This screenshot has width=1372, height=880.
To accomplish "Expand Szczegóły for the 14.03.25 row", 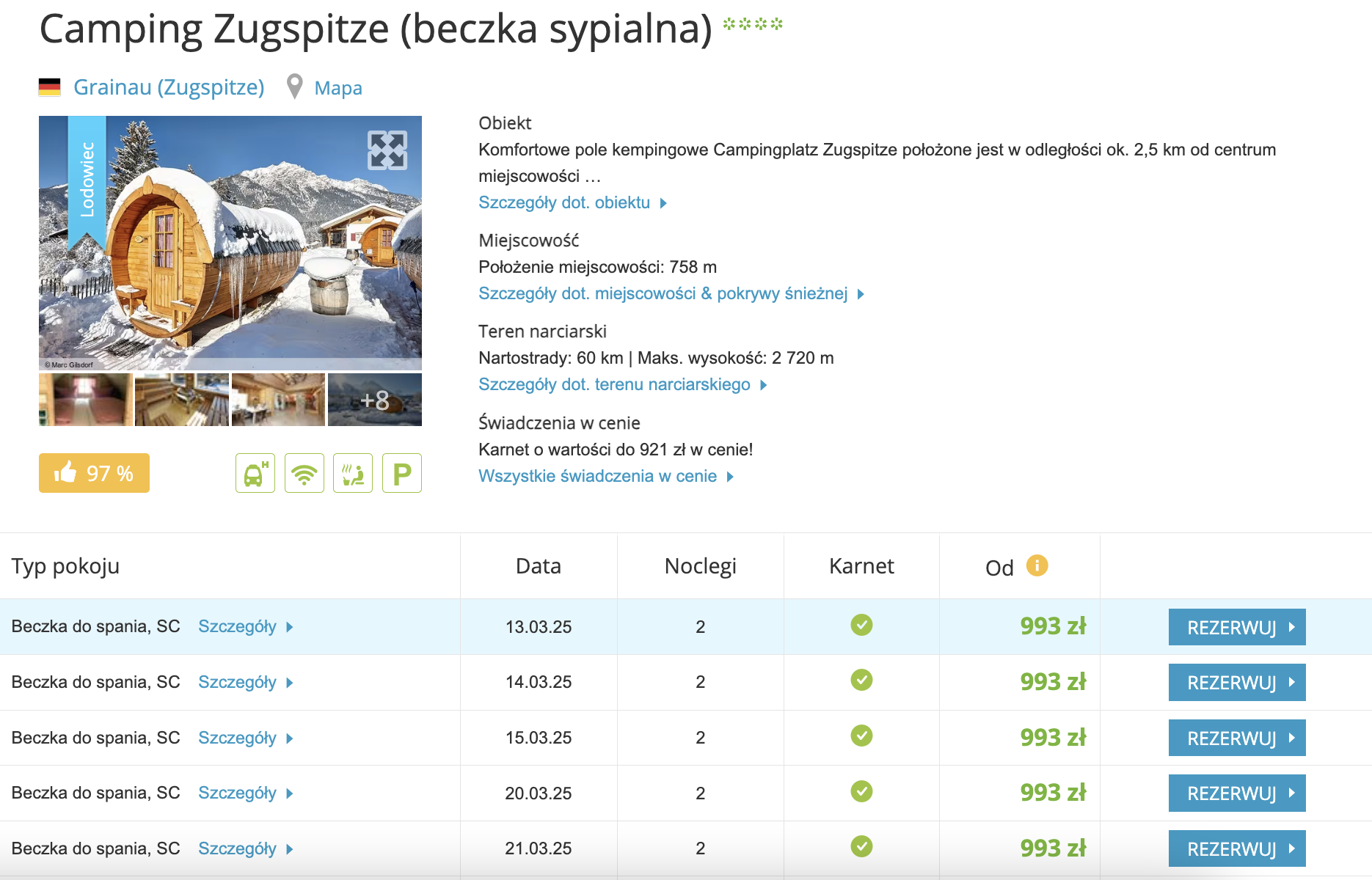I will 246,682.
